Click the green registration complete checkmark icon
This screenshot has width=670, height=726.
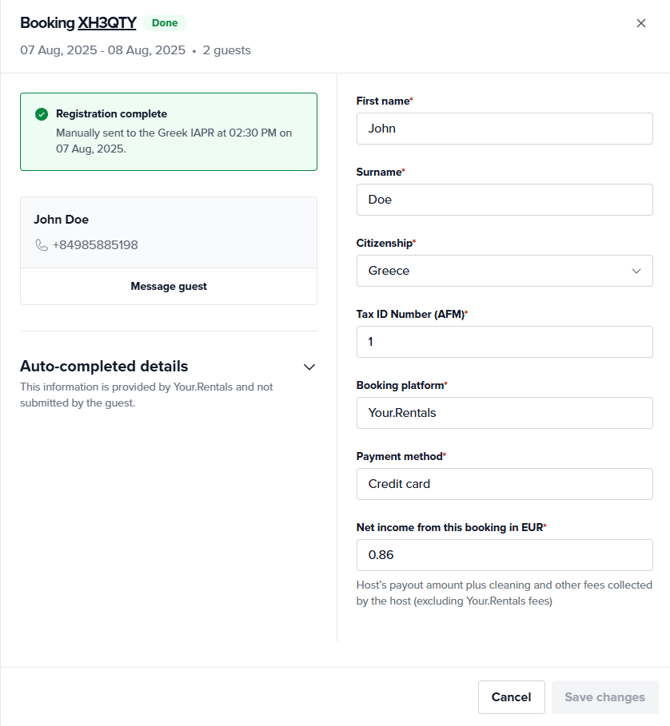41,114
